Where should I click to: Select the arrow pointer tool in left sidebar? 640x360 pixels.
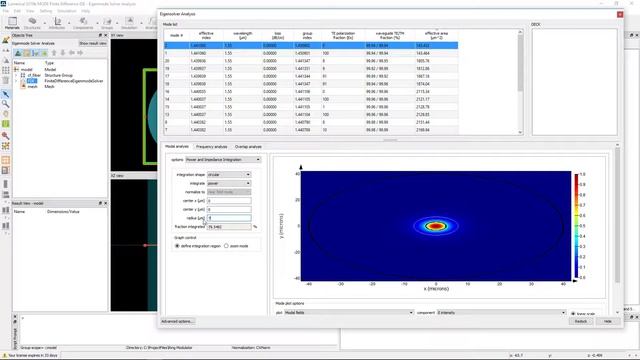[6, 94]
